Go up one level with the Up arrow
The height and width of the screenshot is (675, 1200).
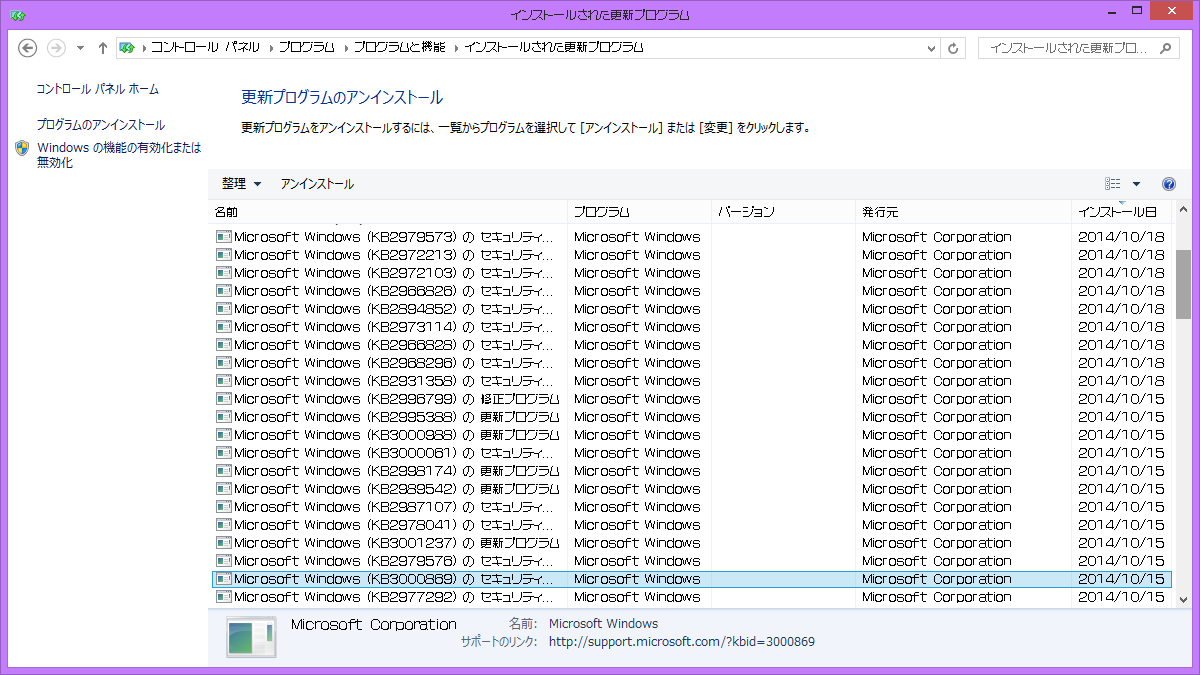point(103,48)
